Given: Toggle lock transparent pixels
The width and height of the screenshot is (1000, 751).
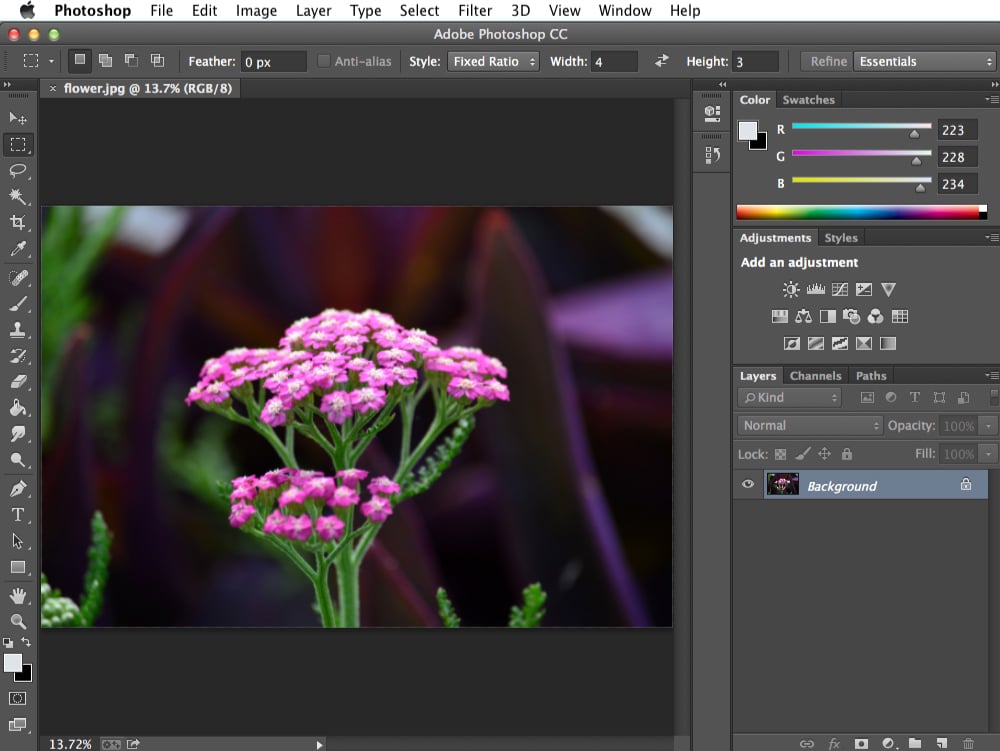Looking at the screenshot, I should point(779,453).
